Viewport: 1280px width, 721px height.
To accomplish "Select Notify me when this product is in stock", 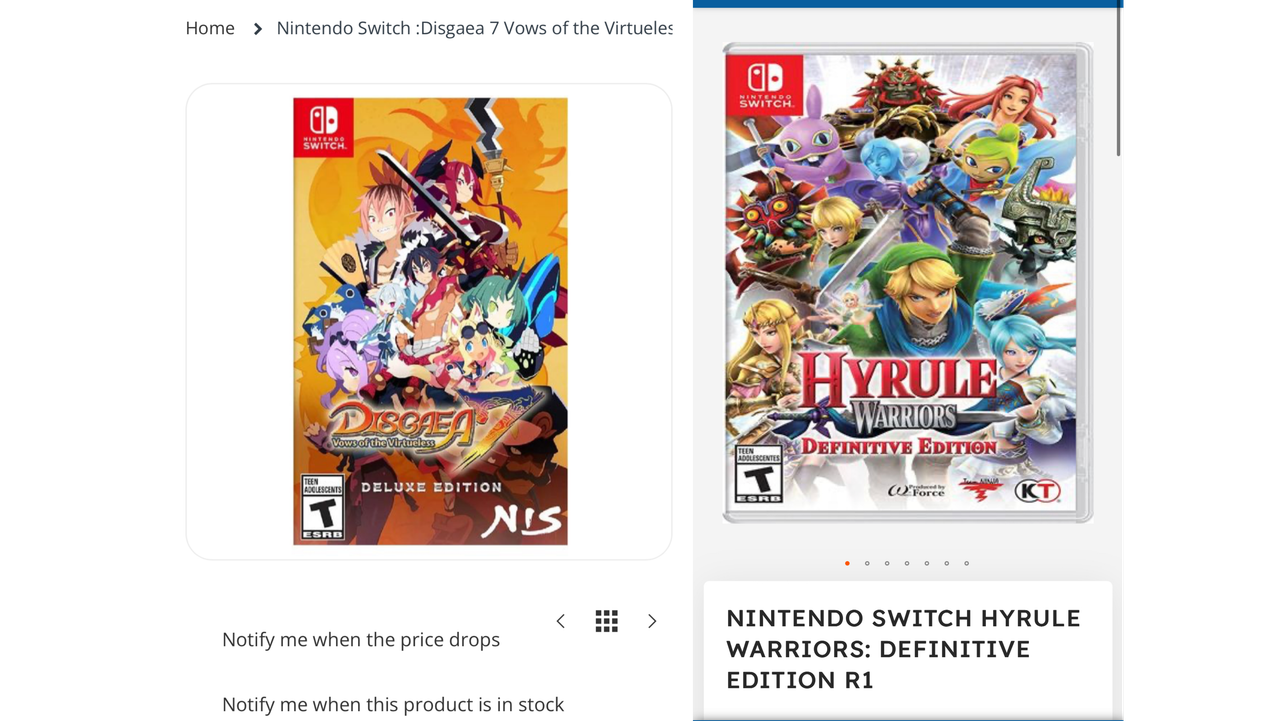I will [x=393, y=705].
